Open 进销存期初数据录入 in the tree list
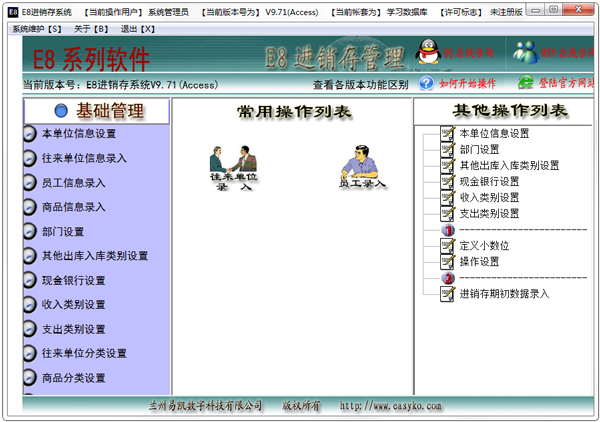 coord(504,294)
